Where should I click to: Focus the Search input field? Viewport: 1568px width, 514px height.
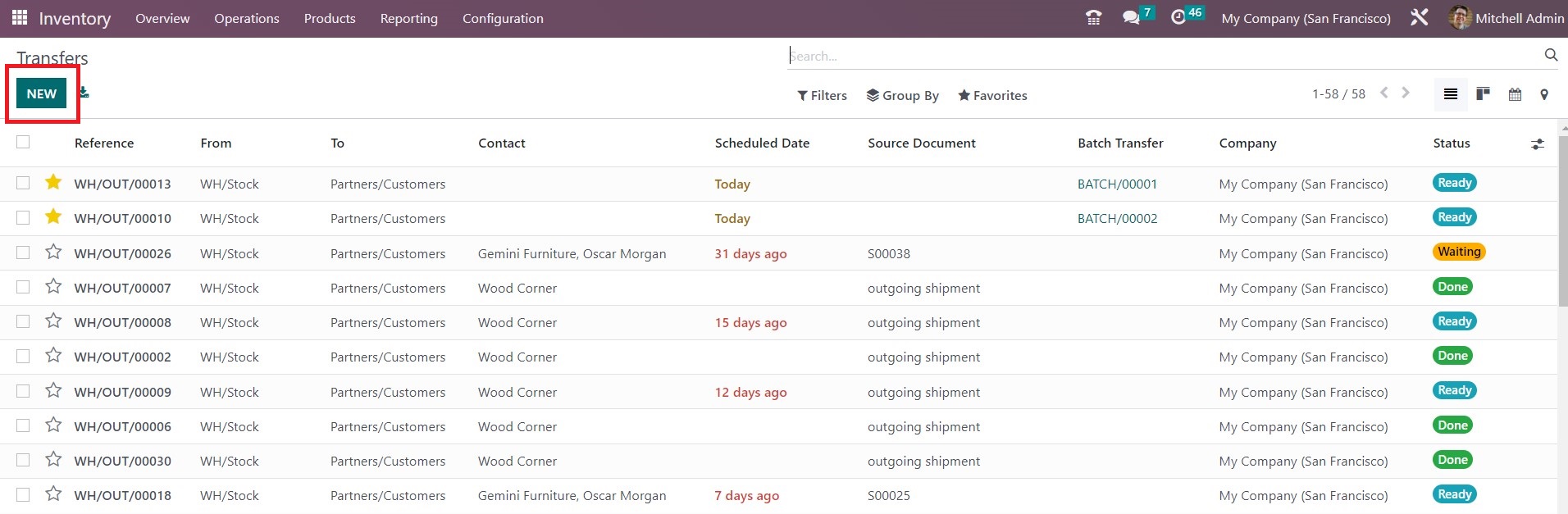[1165, 56]
